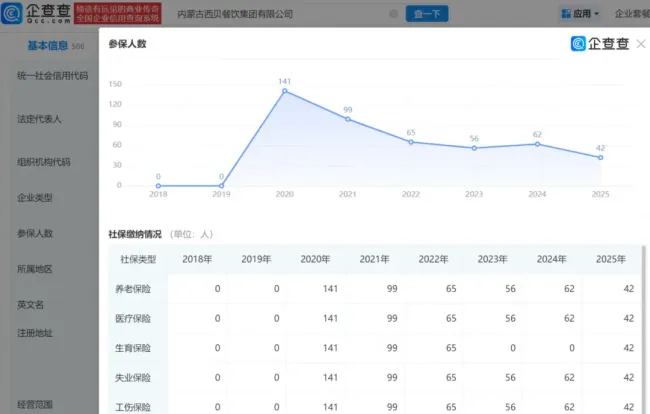Click 医疗保险 value 62 under 2024年
The width and height of the screenshot is (650, 414).
tap(569, 318)
